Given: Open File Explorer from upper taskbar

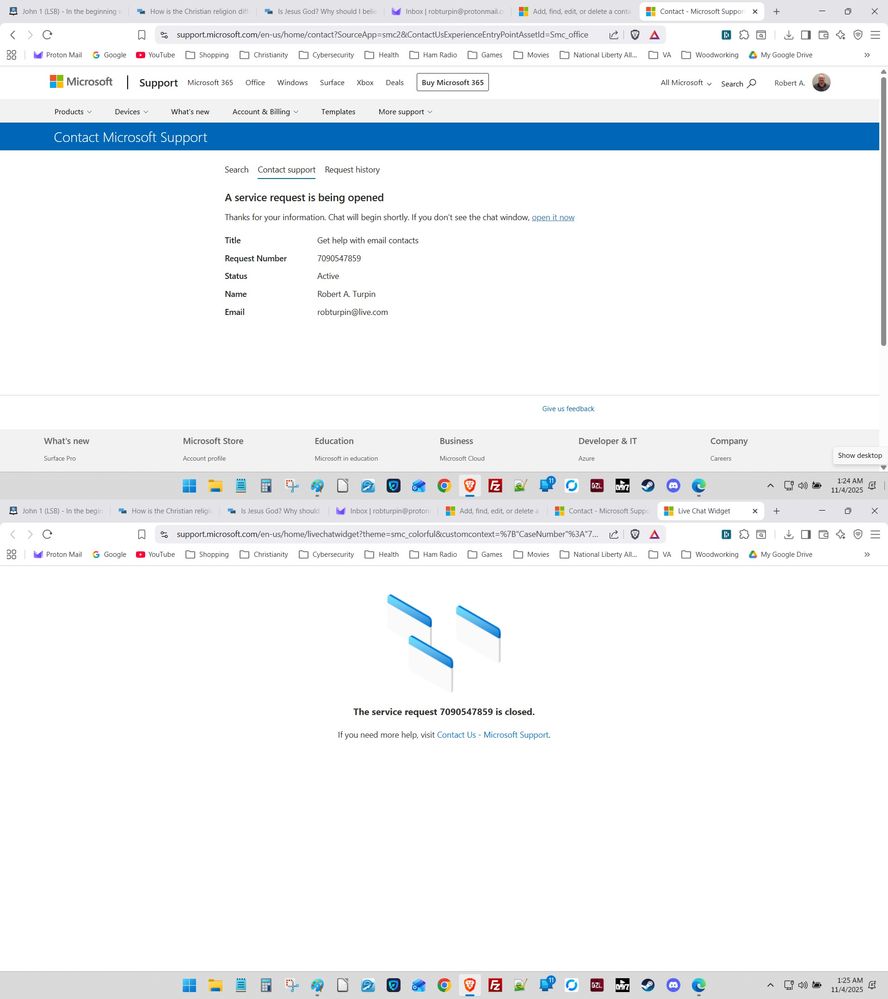Looking at the screenshot, I should pos(215,486).
